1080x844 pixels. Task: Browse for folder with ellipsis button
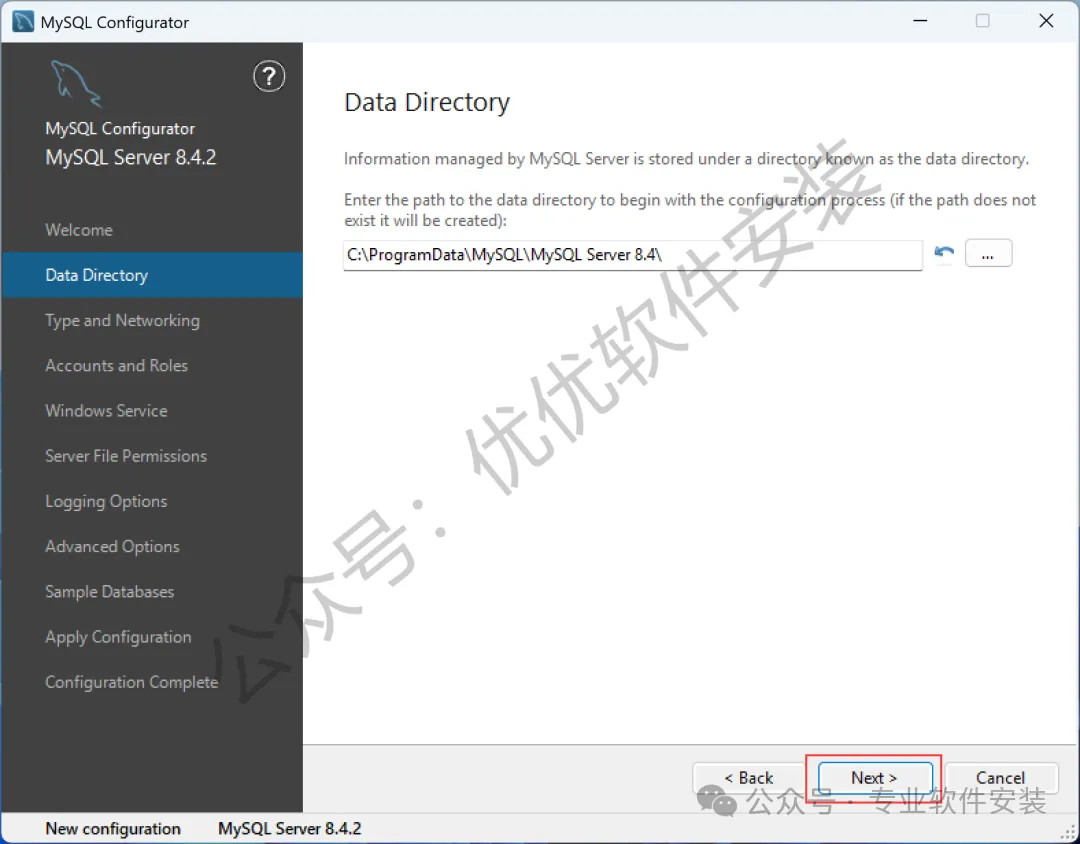(988, 254)
